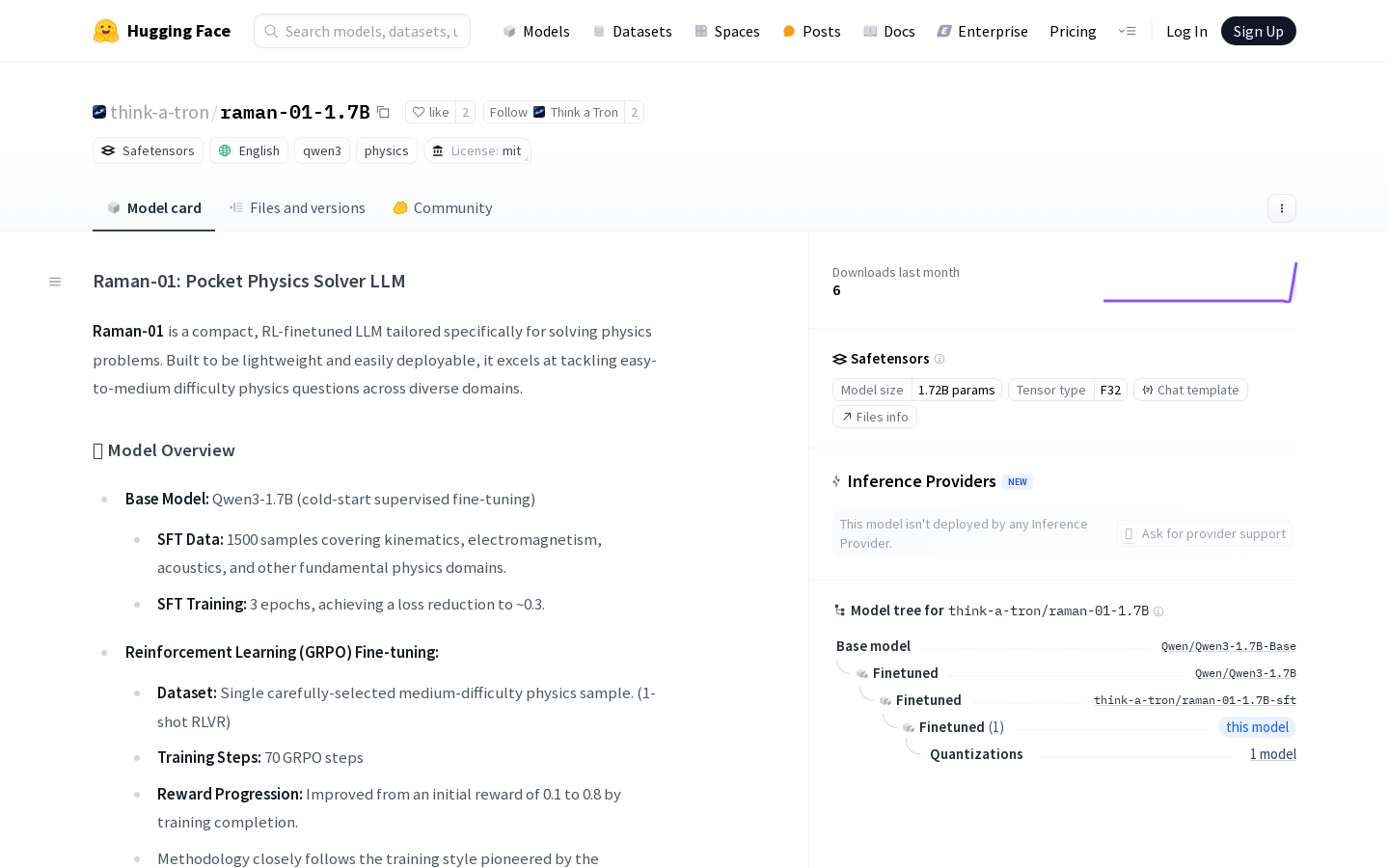Click the License: mit tag
This screenshot has height=868, width=1389.
point(477,150)
